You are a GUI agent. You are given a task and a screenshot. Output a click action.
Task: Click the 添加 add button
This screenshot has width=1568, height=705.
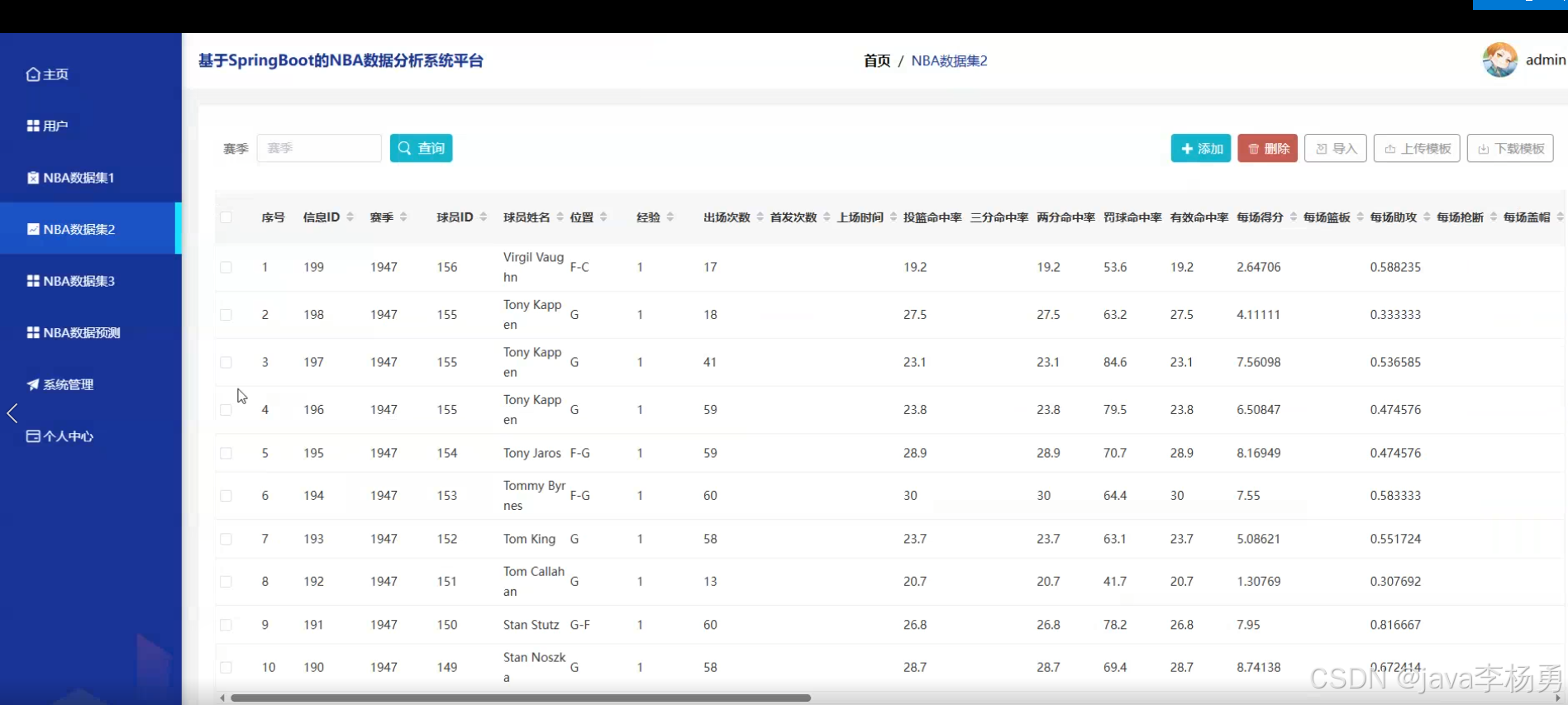(1201, 148)
